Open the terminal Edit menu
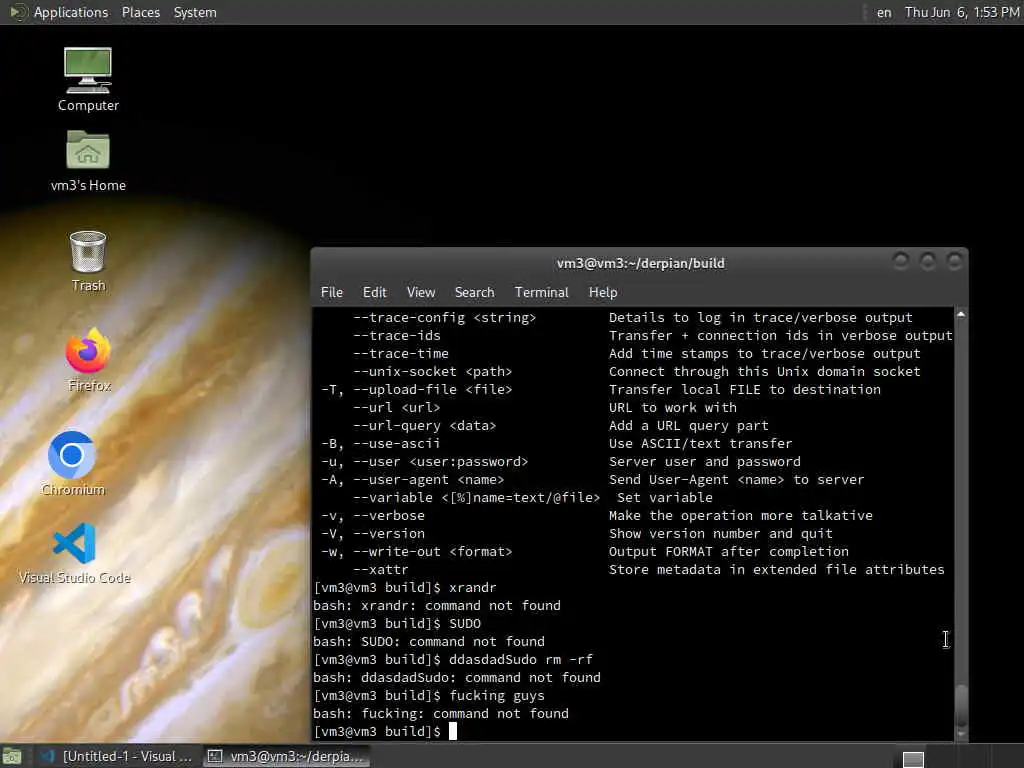1024x768 pixels. [374, 292]
